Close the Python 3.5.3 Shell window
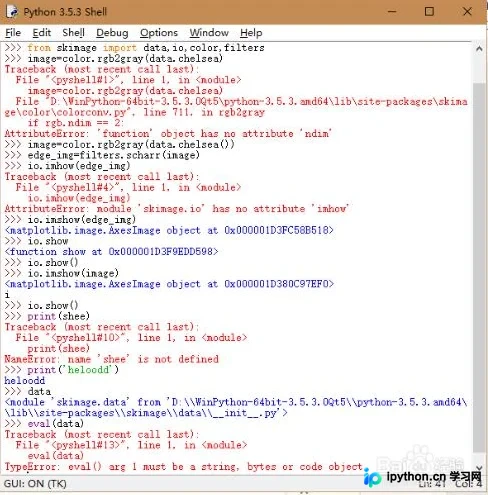 click(x=467, y=12)
